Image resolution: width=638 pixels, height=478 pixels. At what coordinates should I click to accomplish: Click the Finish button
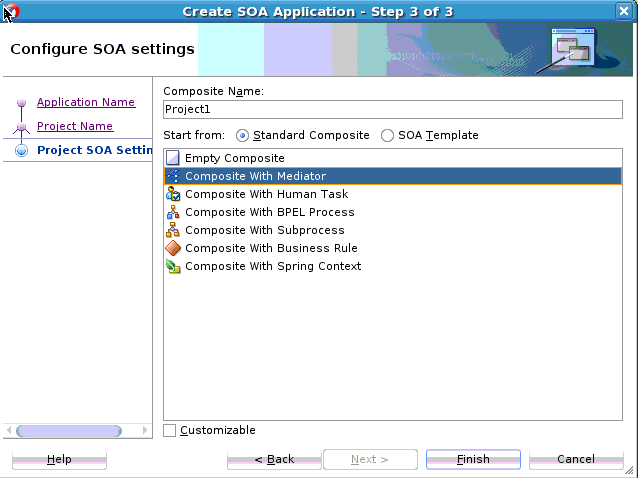[x=473, y=459]
